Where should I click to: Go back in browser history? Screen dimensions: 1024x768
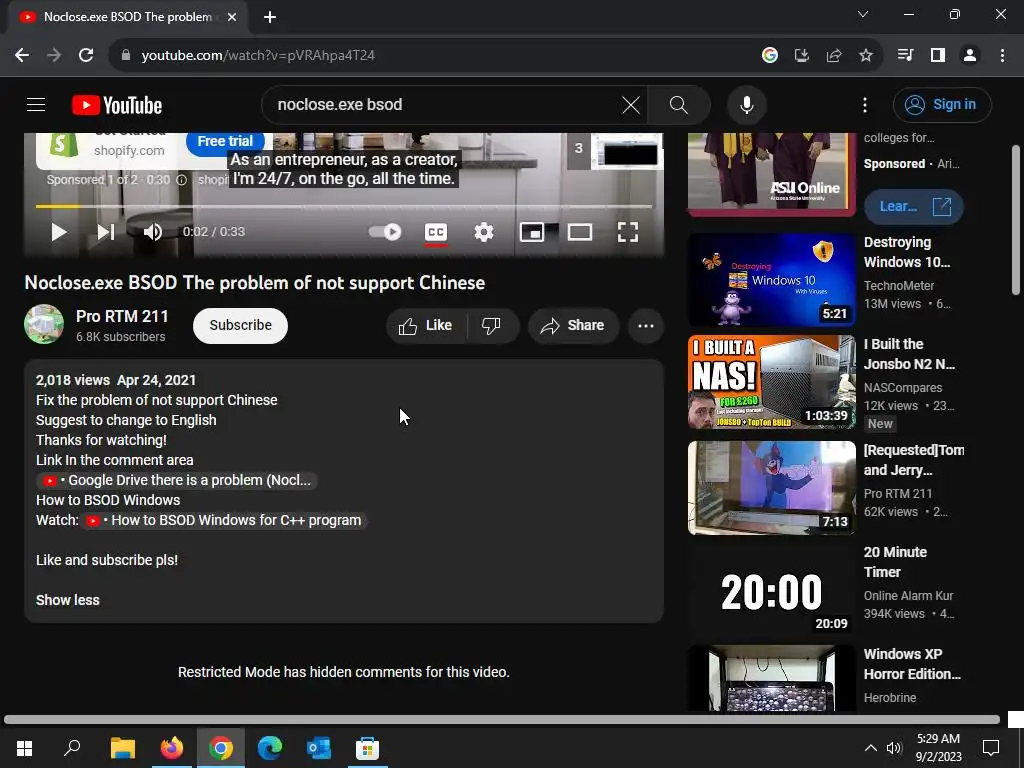tap(22, 55)
